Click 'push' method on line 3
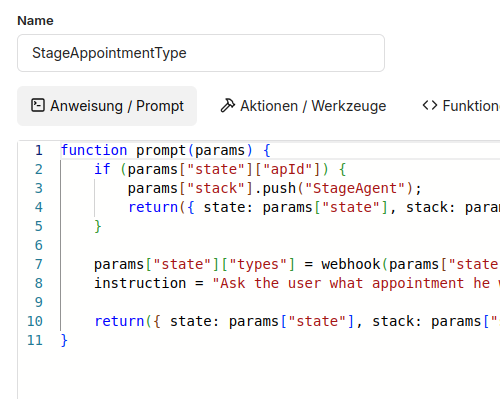Screen dimensions: 500x400 tap(279, 188)
